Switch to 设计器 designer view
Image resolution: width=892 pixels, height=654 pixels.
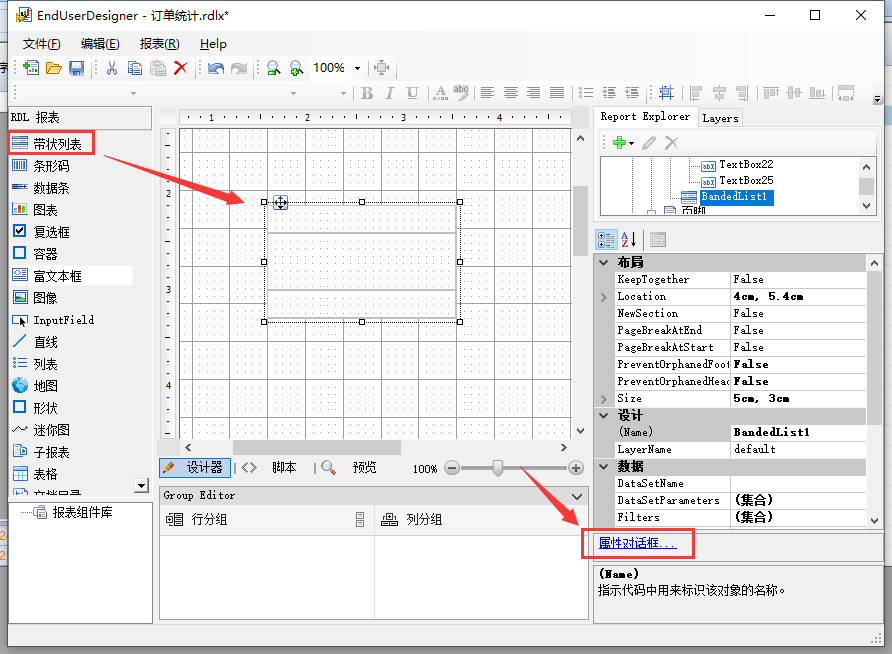195,467
